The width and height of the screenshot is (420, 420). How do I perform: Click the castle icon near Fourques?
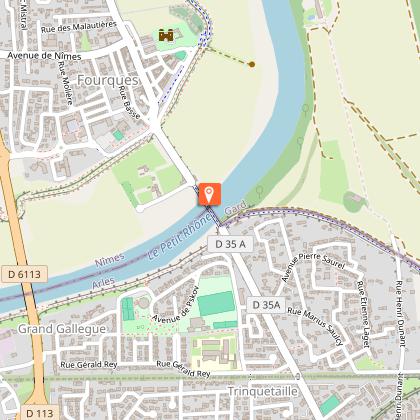pos(166,35)
